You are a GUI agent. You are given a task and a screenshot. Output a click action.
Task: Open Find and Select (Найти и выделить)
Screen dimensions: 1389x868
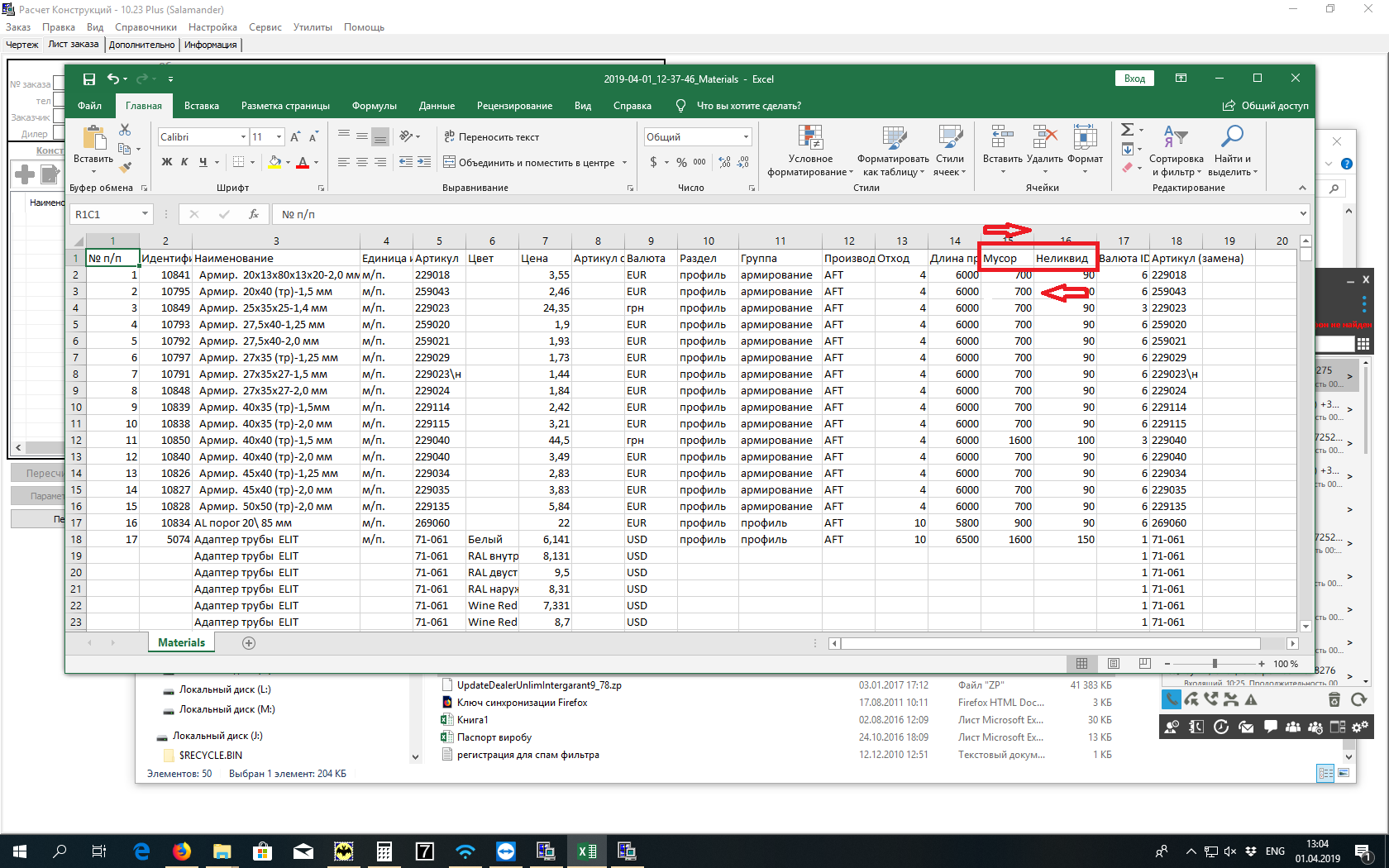pos(1233,150)
